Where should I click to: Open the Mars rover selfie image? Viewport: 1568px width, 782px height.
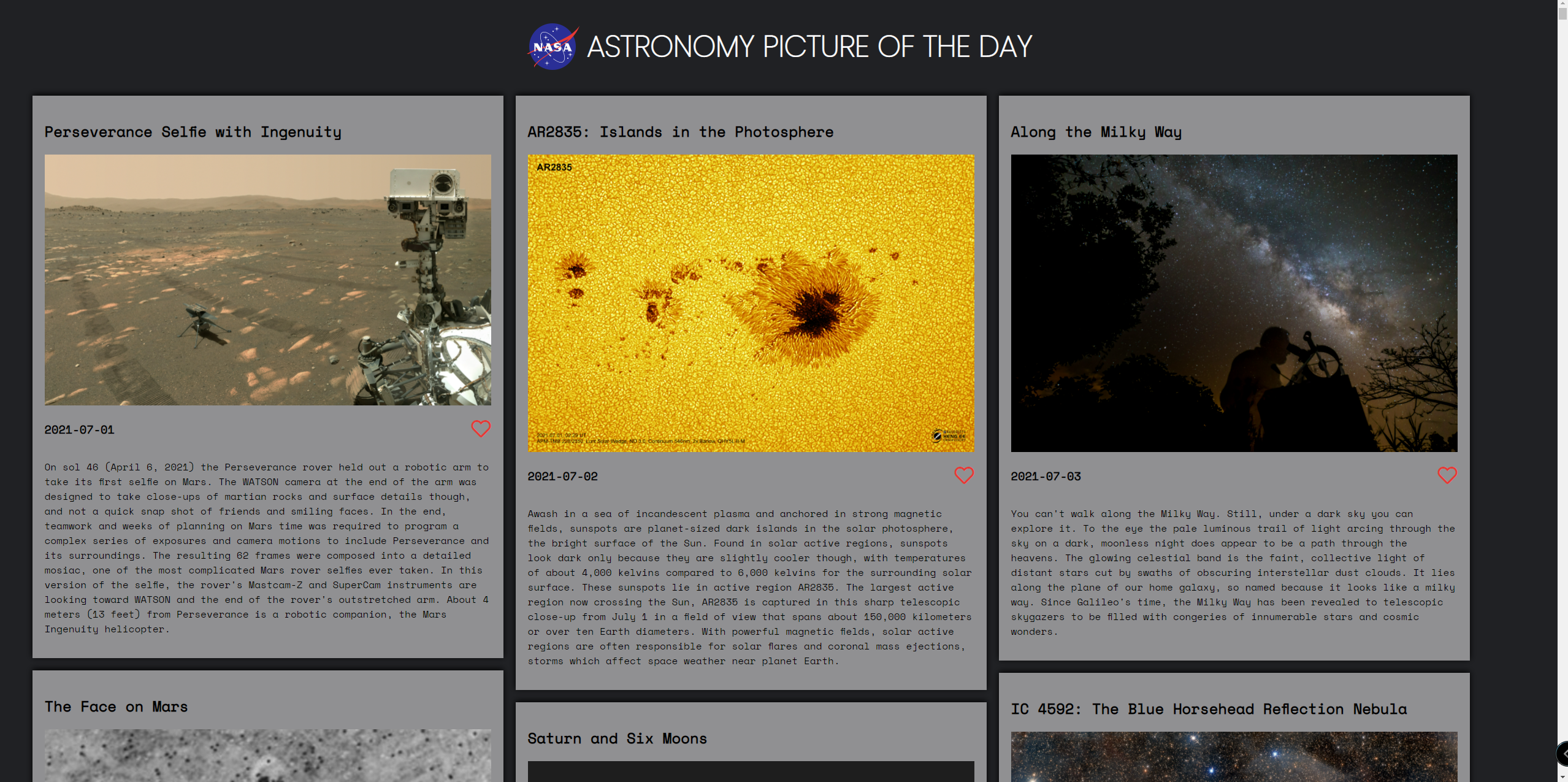point(267,280)
